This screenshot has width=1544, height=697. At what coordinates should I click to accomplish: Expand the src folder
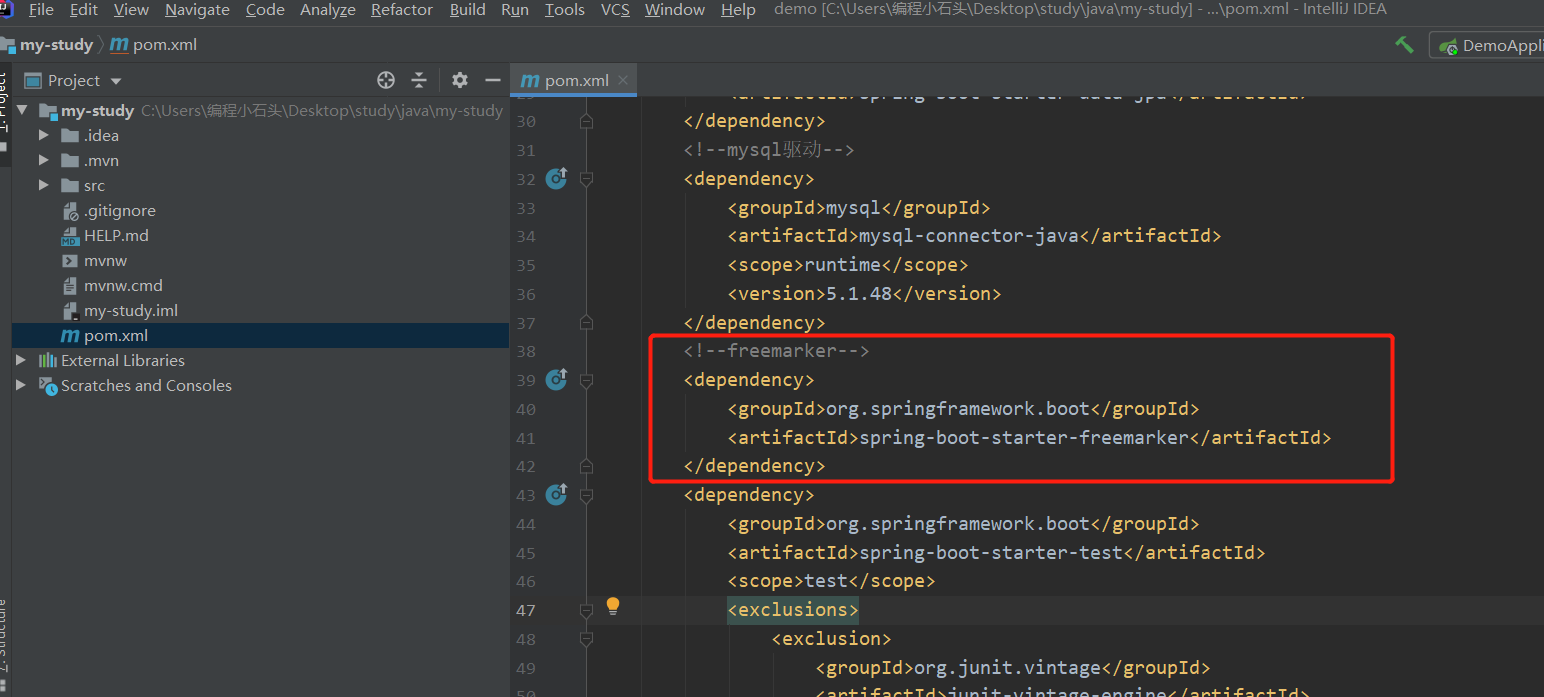[43, 185]
